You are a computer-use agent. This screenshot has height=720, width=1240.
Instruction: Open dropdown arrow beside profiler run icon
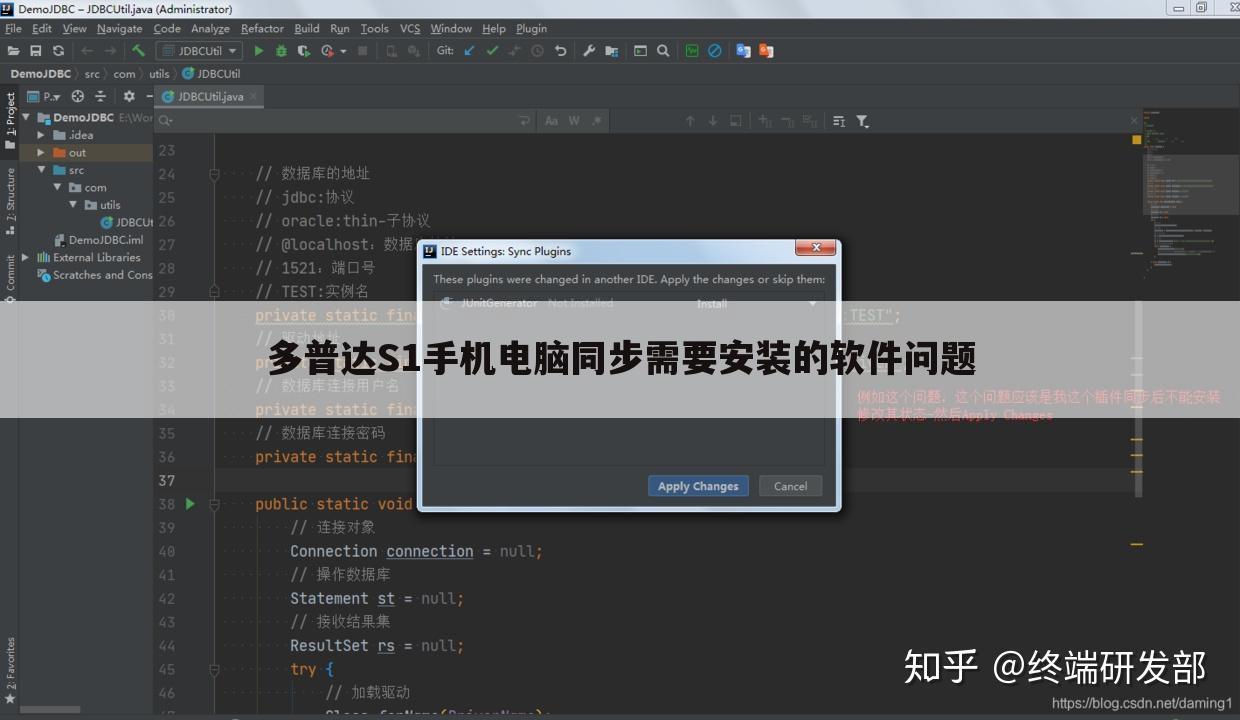point(343,51)
